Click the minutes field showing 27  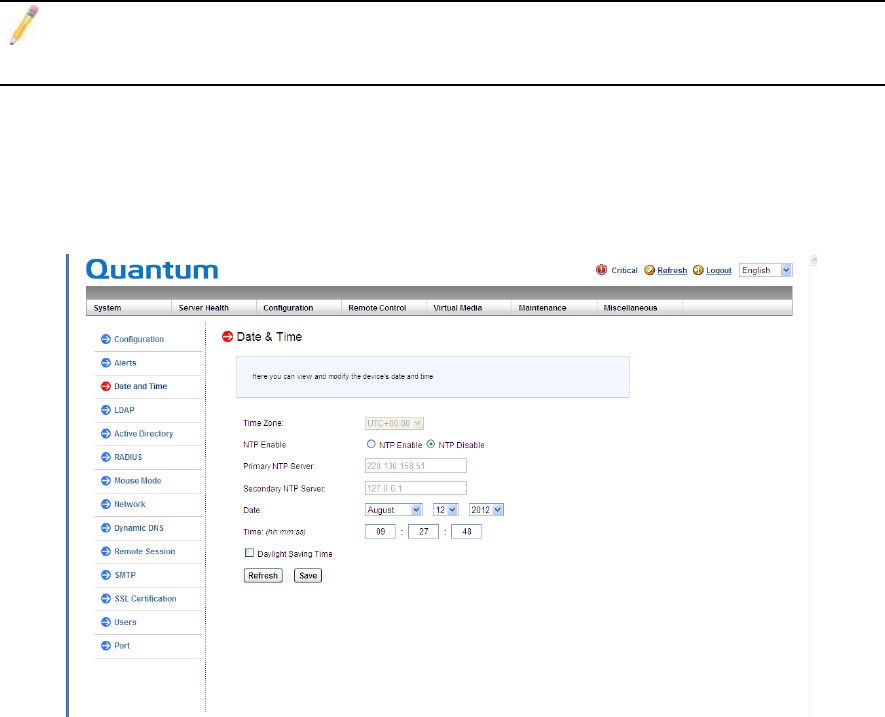(423, 531)
